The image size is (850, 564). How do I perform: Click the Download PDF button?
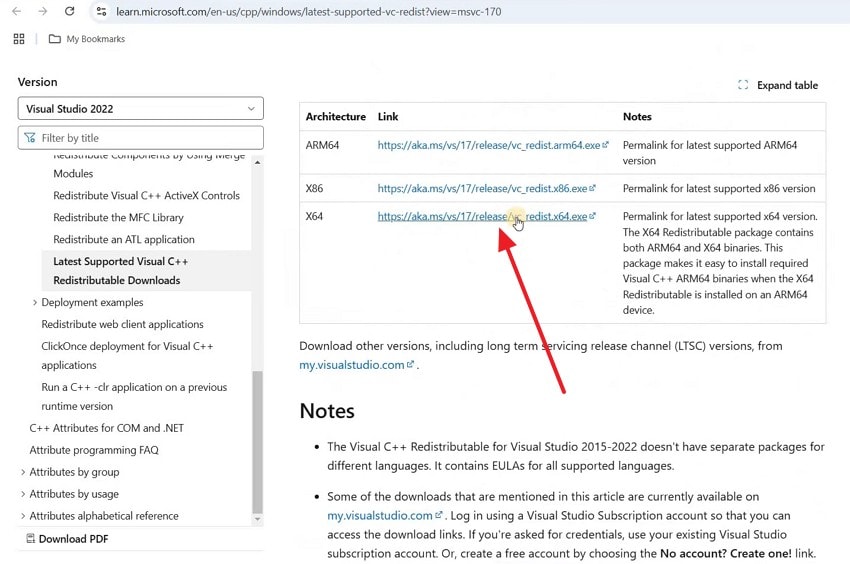click(x=67, y=539)
